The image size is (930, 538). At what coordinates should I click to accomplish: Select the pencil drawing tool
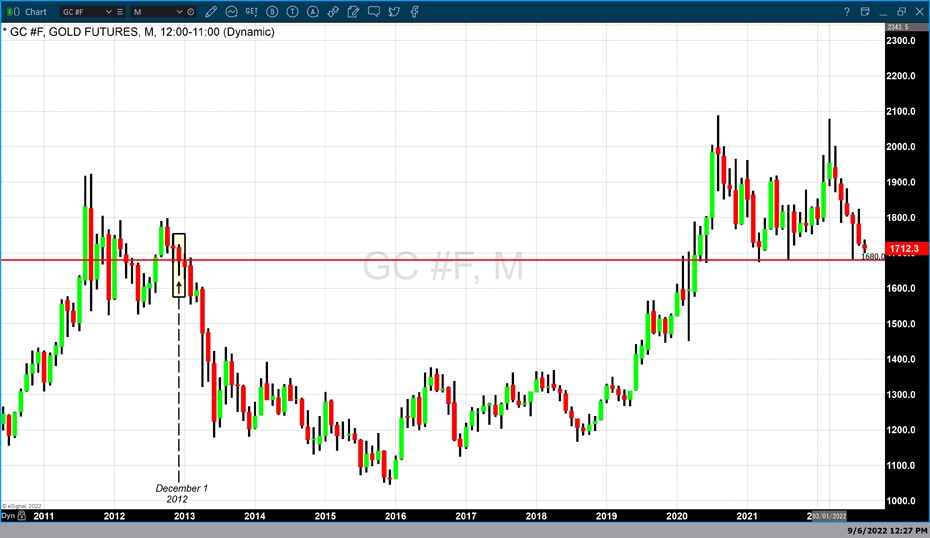pyautogui.click(x=212, y=12)
